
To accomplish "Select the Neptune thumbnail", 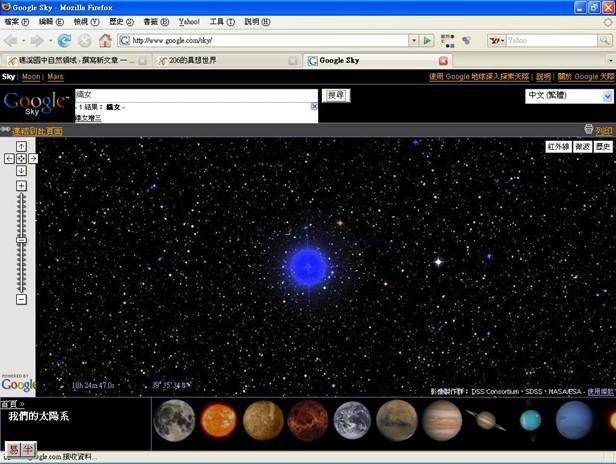I will pos(574,420).
